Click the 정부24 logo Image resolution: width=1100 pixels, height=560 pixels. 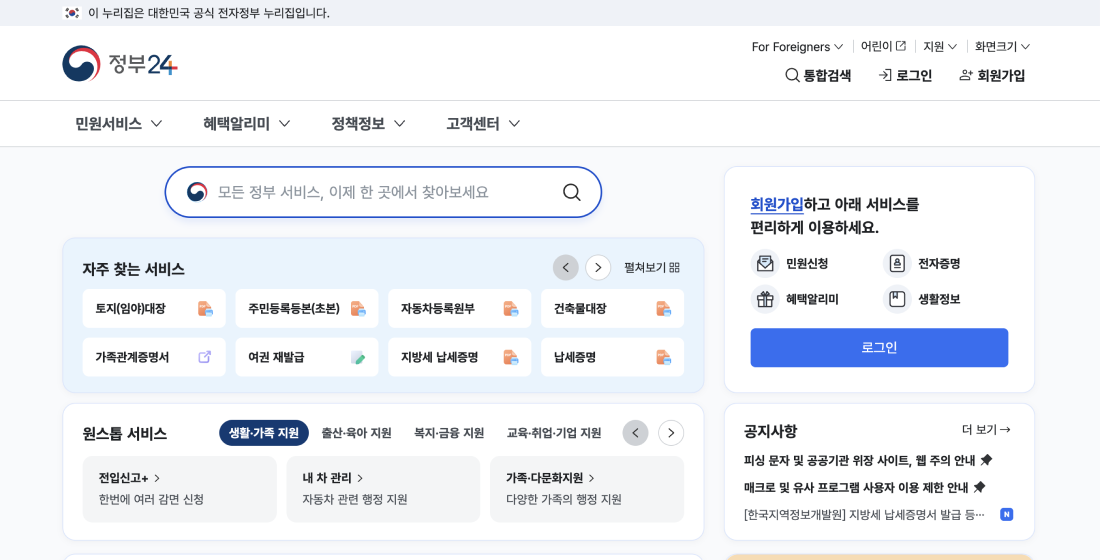point(120,64)
